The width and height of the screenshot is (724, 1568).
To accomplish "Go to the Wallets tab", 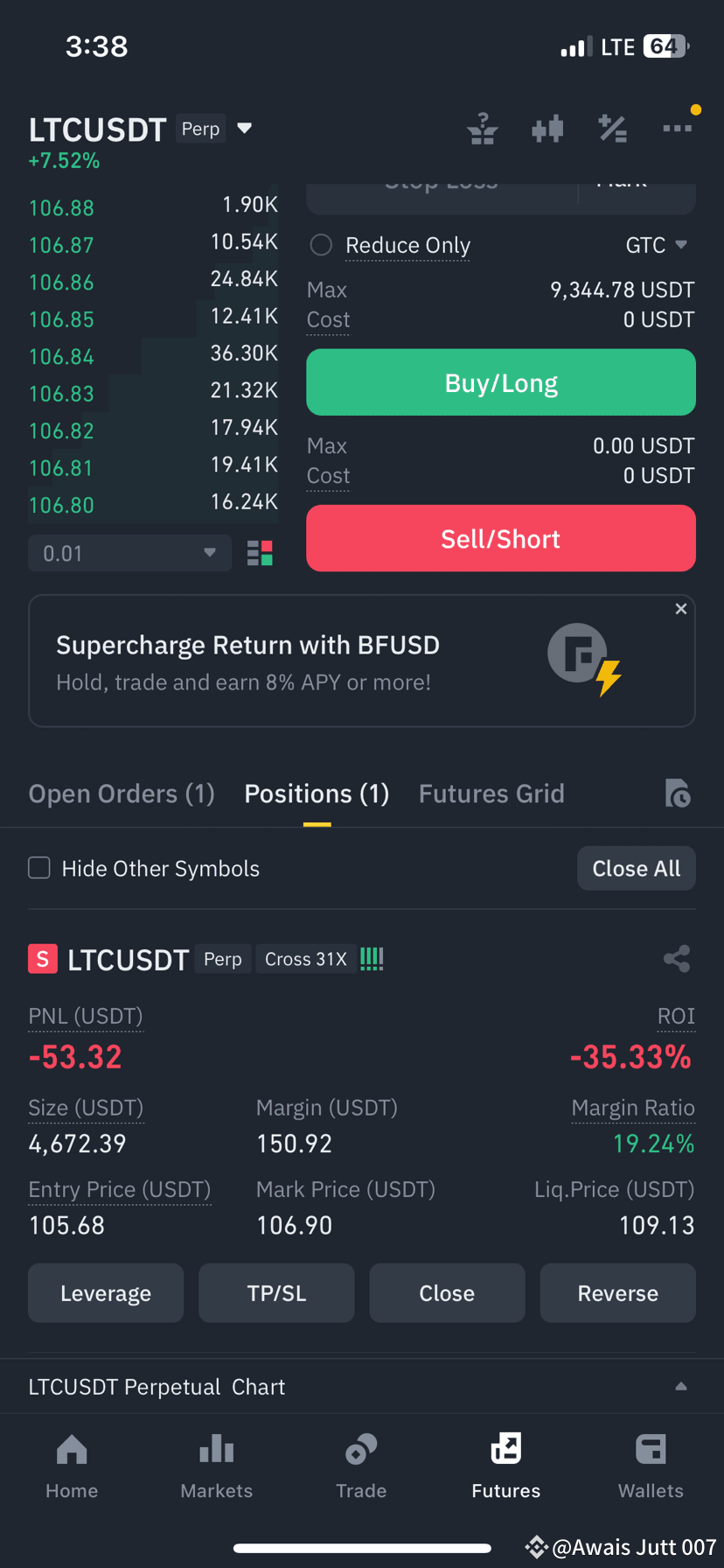I will coord(651,1466).
